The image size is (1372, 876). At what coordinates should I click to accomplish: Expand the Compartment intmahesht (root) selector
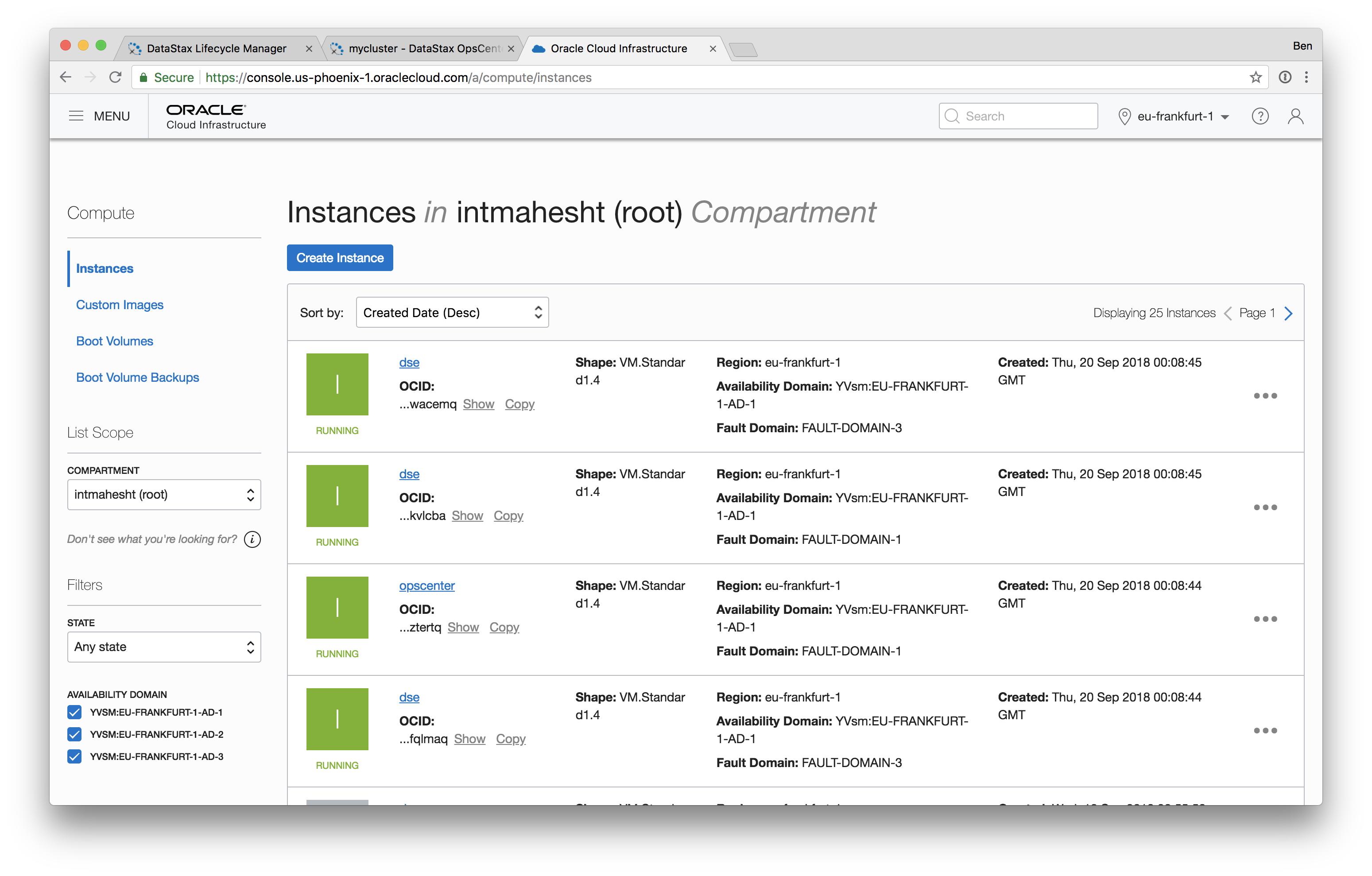164,495
